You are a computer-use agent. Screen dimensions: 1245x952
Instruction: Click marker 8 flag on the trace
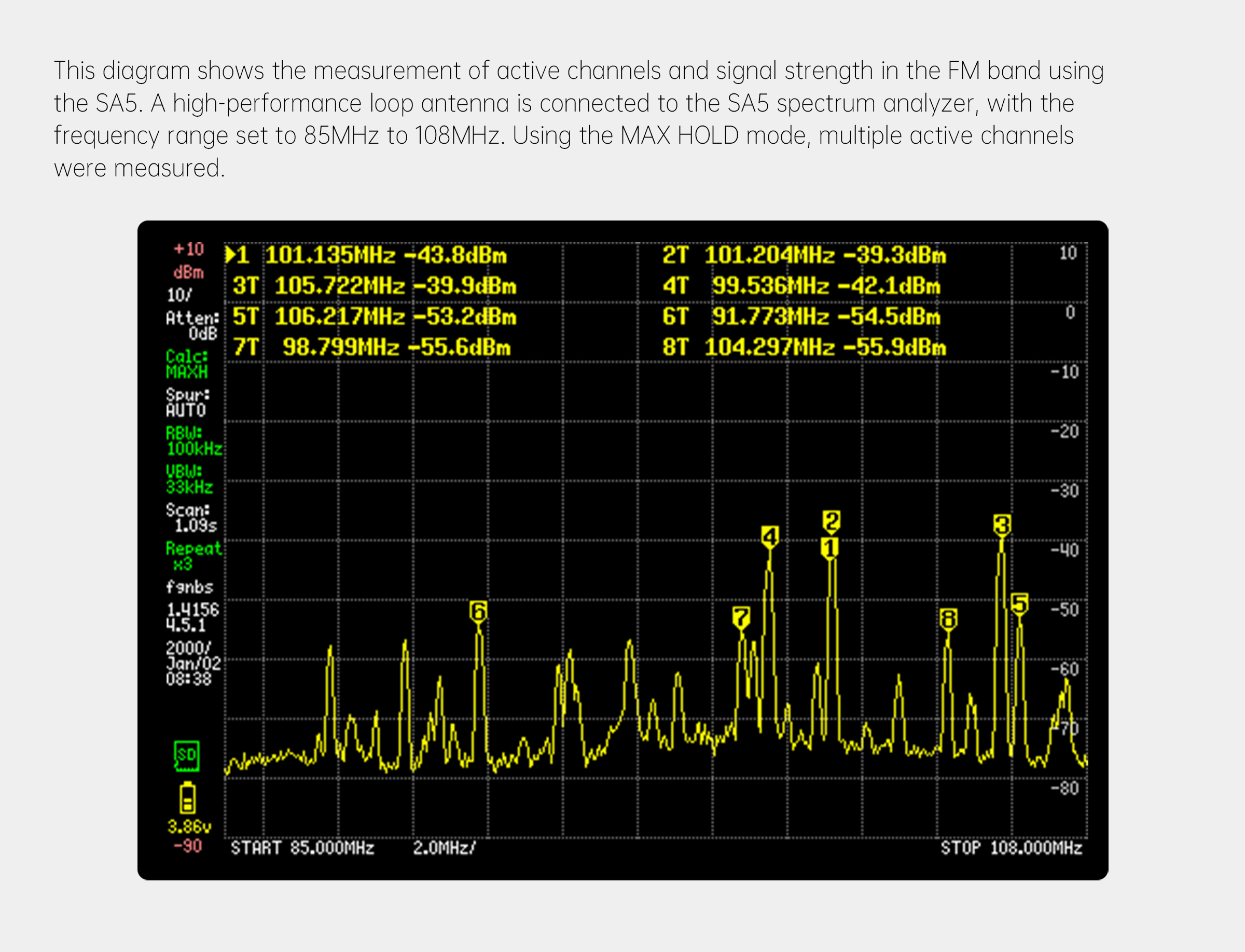[x=948, y=619]
